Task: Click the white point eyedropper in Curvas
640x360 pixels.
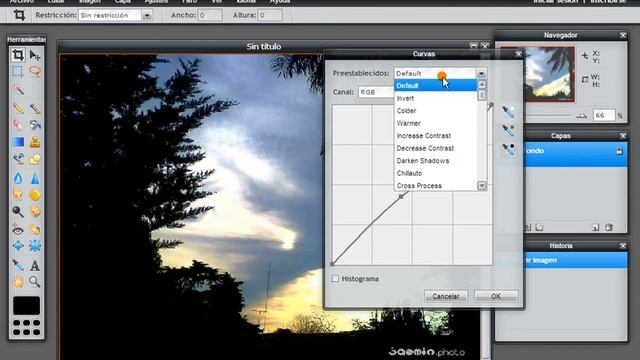Action: click(x=508, y=111)
